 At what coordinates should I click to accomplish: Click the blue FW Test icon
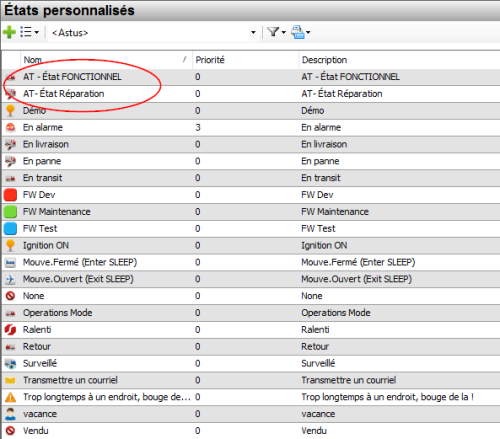point(10,229)
